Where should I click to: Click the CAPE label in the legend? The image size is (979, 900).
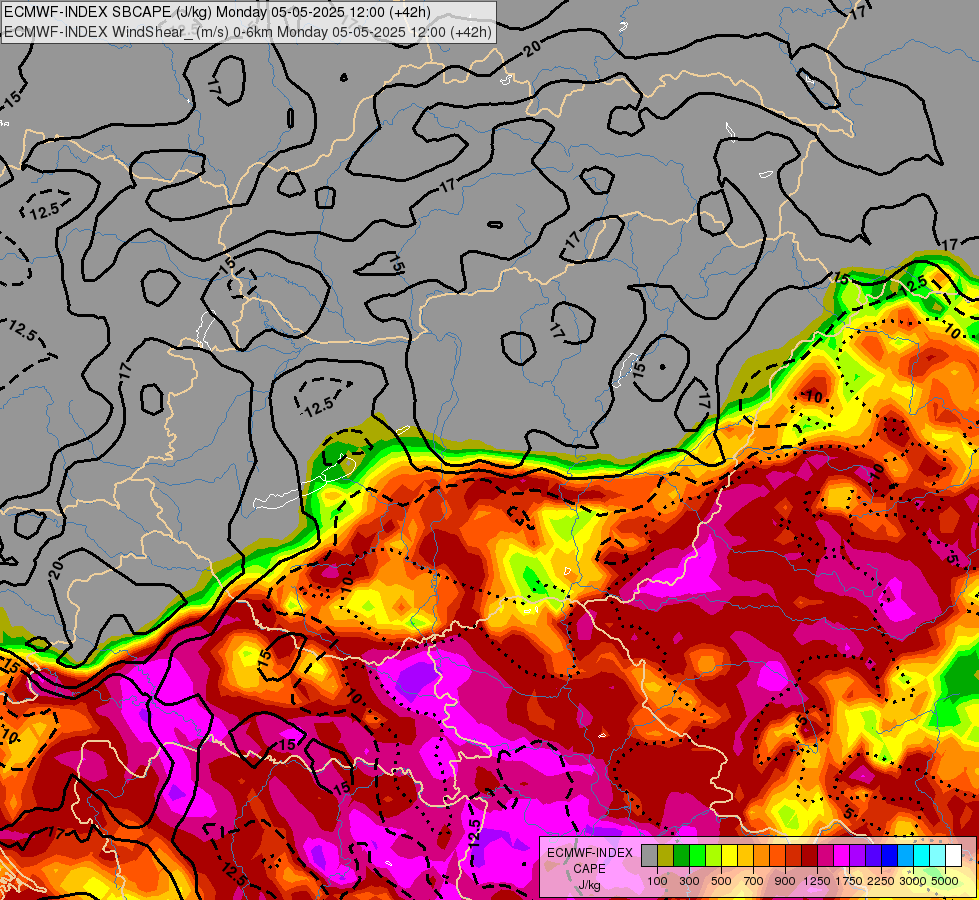pyautogui.click(x=589, y=869)
